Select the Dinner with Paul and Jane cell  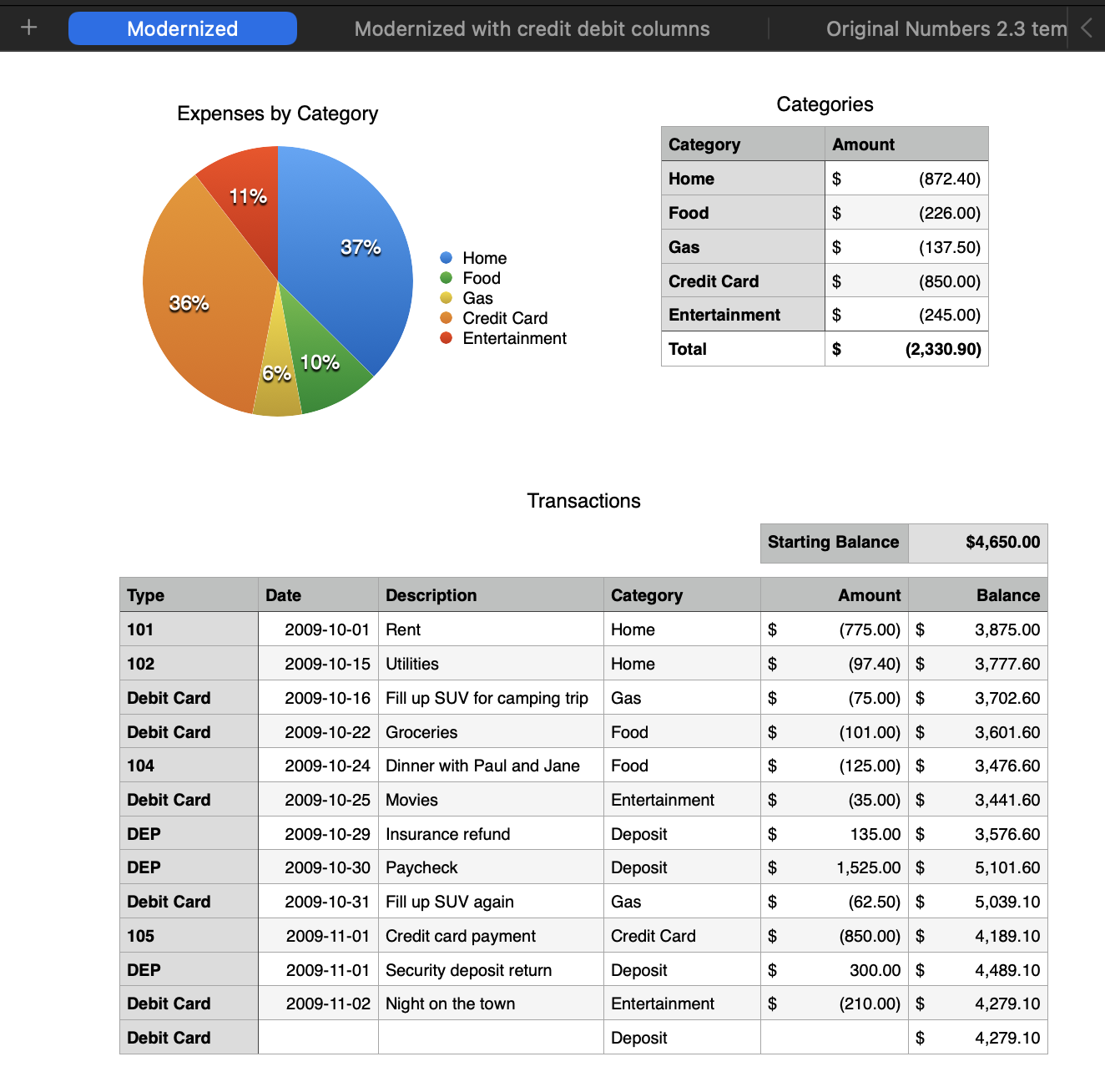tap(491, 766)
